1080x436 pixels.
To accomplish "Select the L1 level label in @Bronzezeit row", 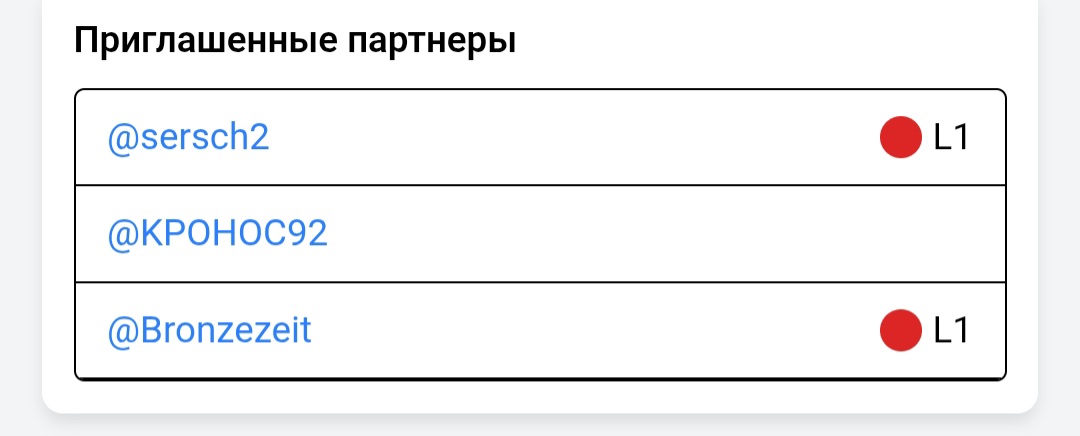I will 951,330.
